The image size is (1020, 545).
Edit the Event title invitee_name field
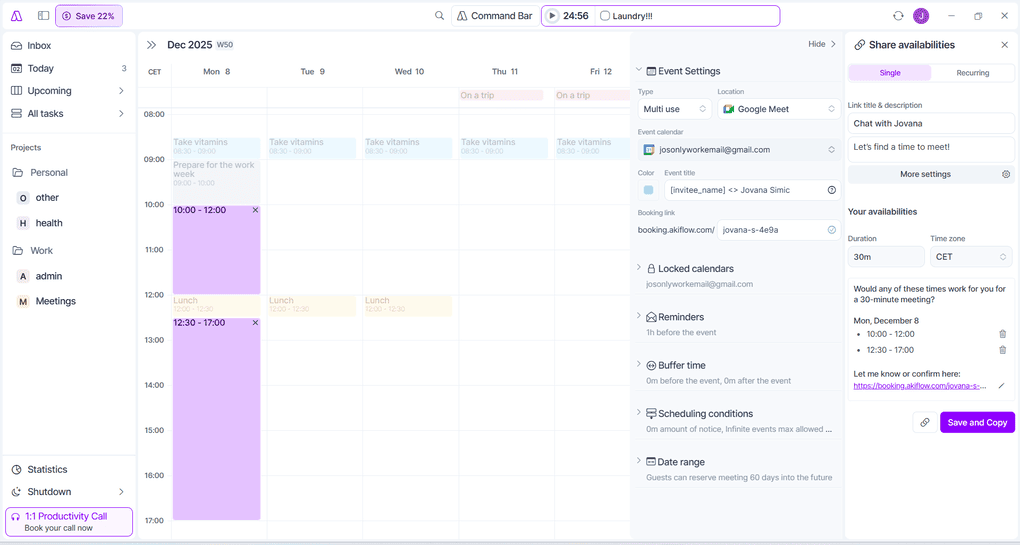point(752,190)
